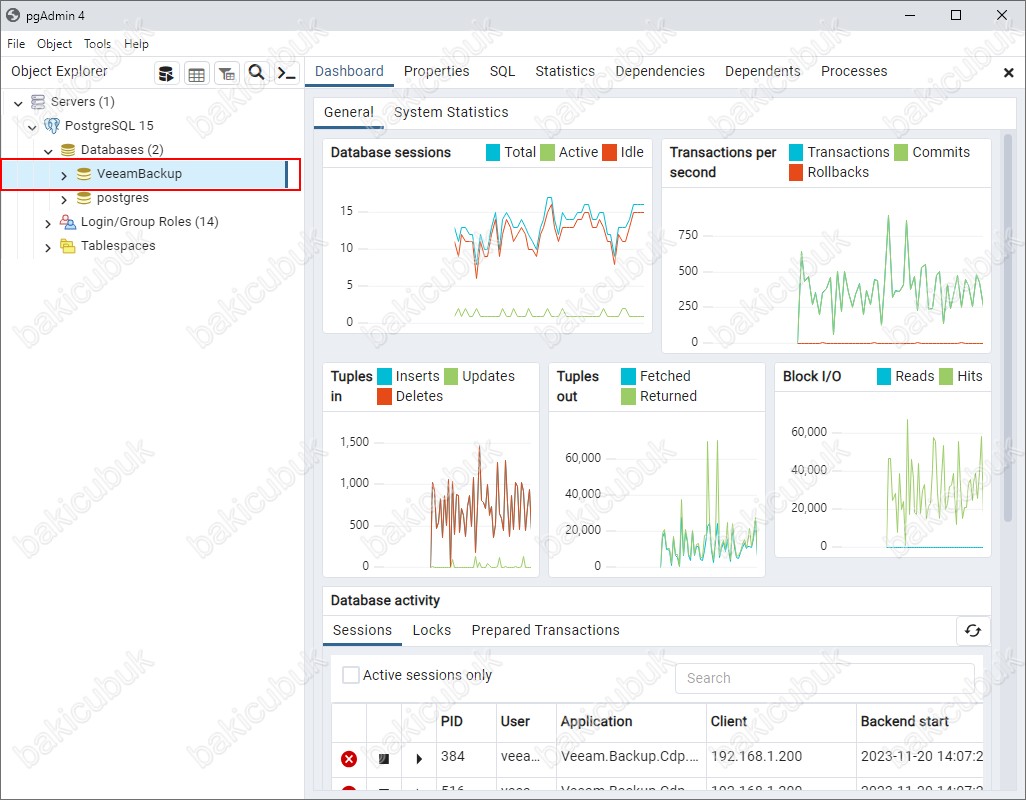Select the postgres database label
The height and width of the screenshot is (800, 1026).
click(123, 198)
